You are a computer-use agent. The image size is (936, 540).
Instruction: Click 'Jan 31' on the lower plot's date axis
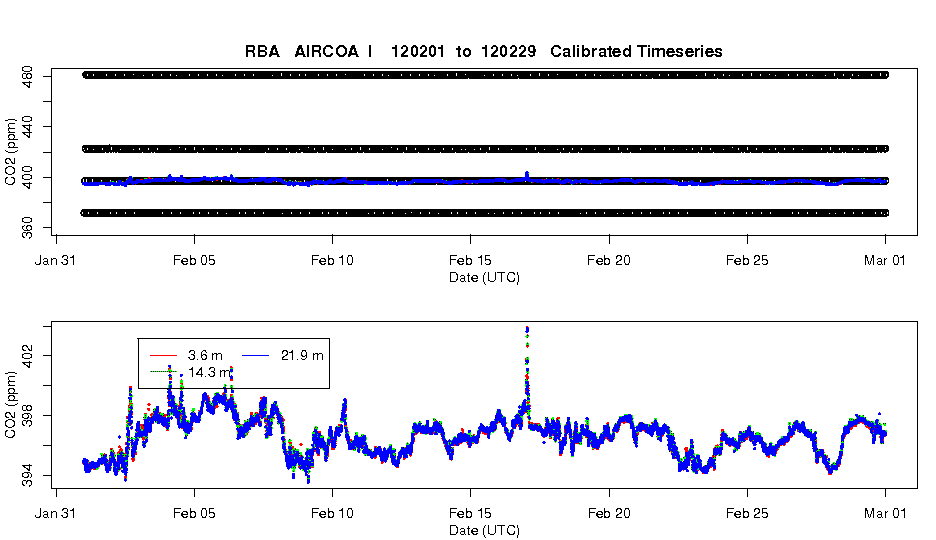click(56, 514)
